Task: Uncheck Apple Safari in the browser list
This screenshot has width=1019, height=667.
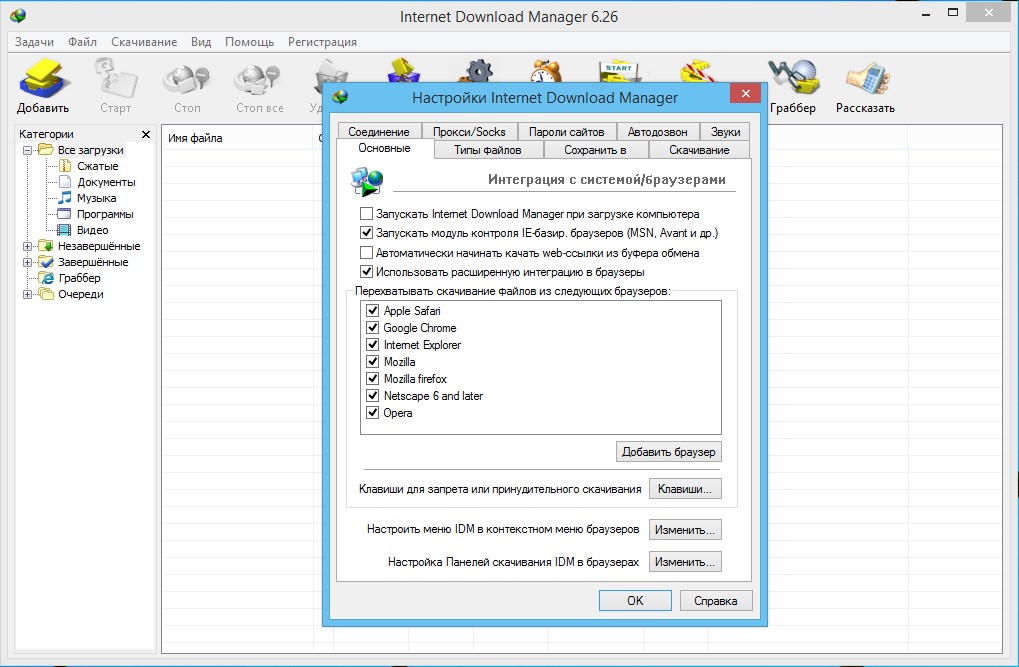Action: click(x=372, y=311)
